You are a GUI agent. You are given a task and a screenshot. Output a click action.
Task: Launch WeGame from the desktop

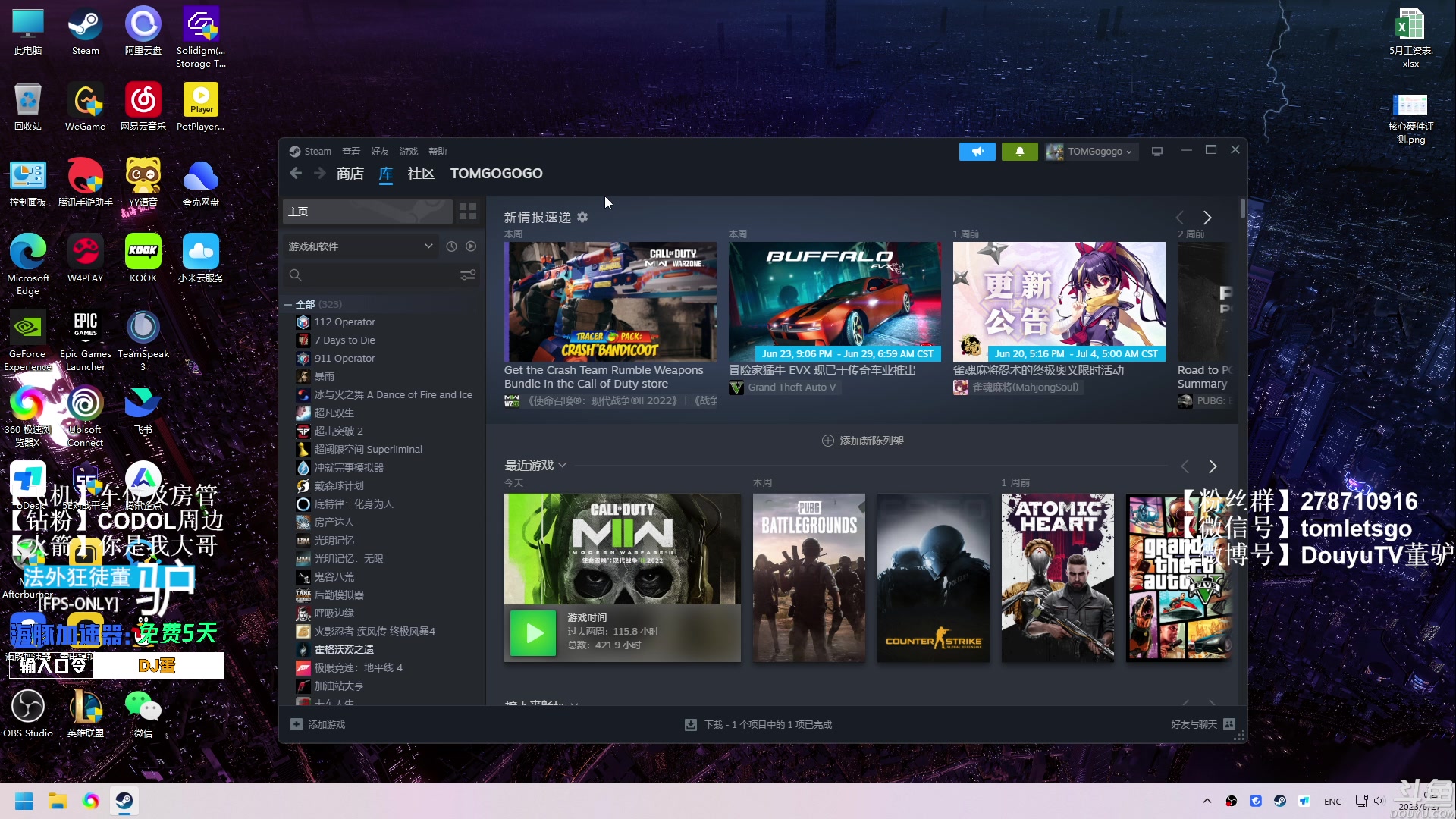(x=86, y=107)
